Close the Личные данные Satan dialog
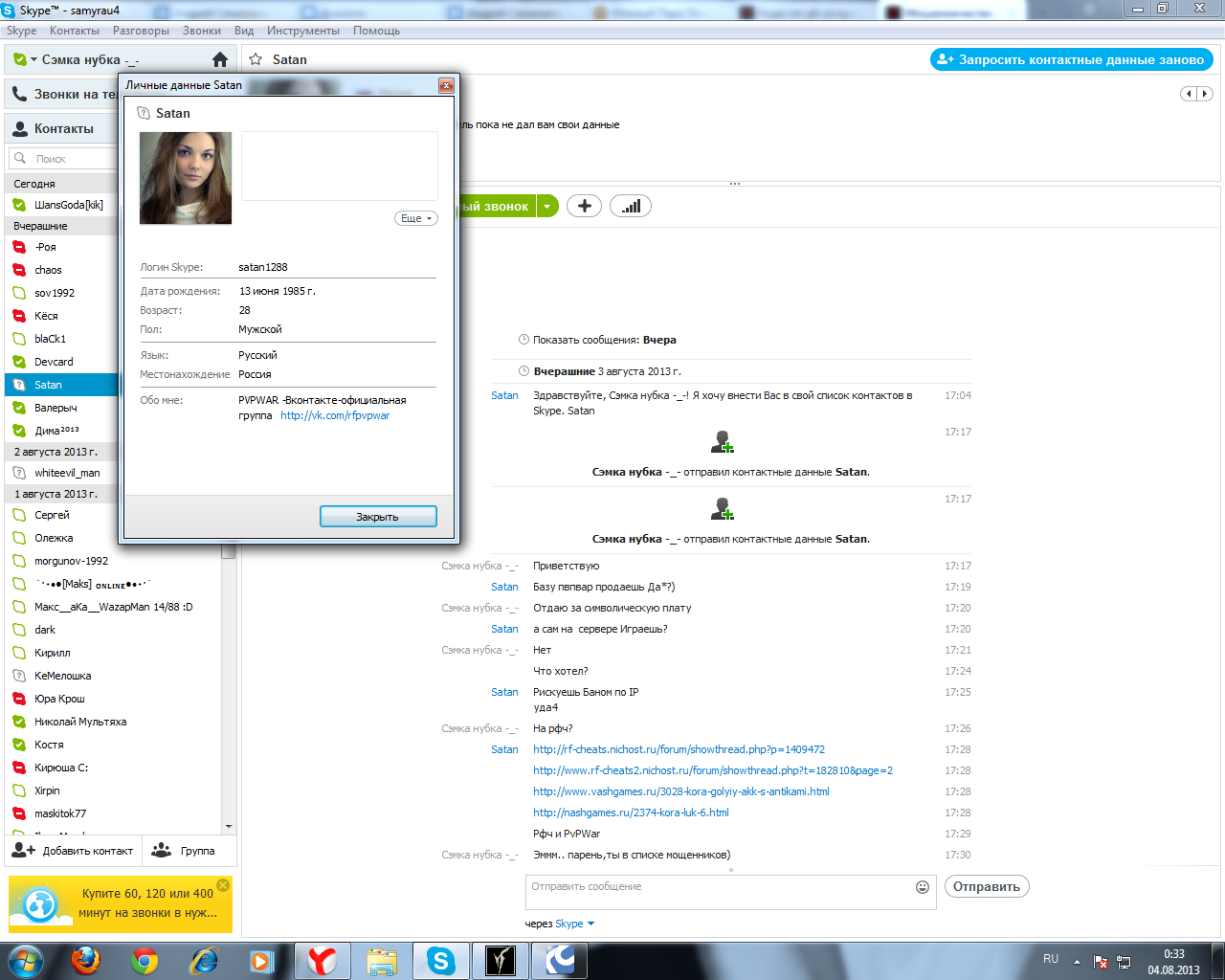The width and height of the screenshot is (1225, 980). click(x=446, y=85)
